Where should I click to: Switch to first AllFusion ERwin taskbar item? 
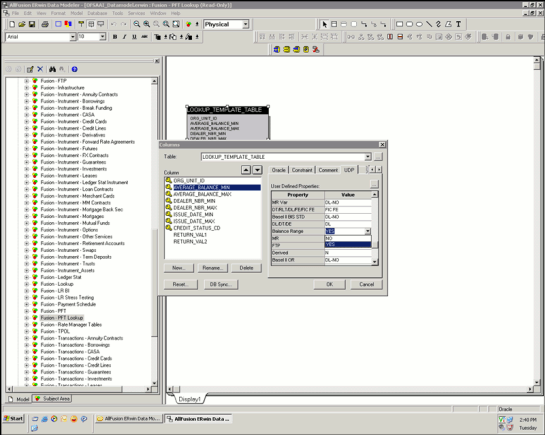pyautogui.click(x=128, y=419)
